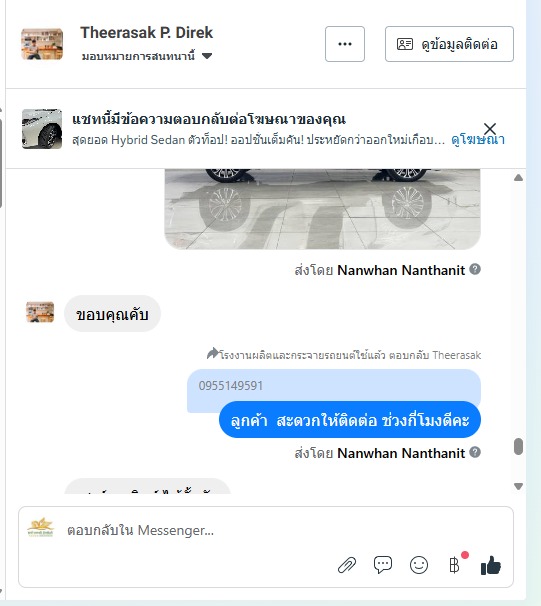Click the forwarded reply arrow icon
Image resolution: width=541 pixels, height=606 pixels.
point(213,353)
